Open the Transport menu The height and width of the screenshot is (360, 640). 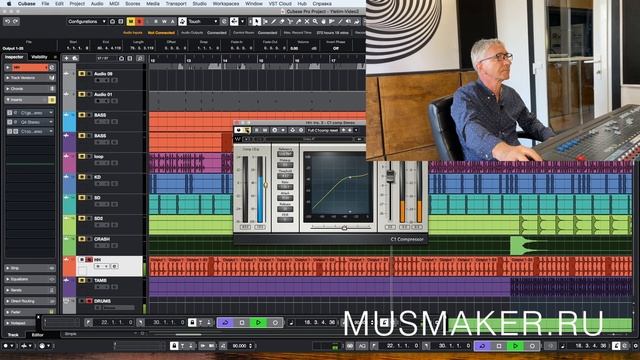(x=176, y=4)
